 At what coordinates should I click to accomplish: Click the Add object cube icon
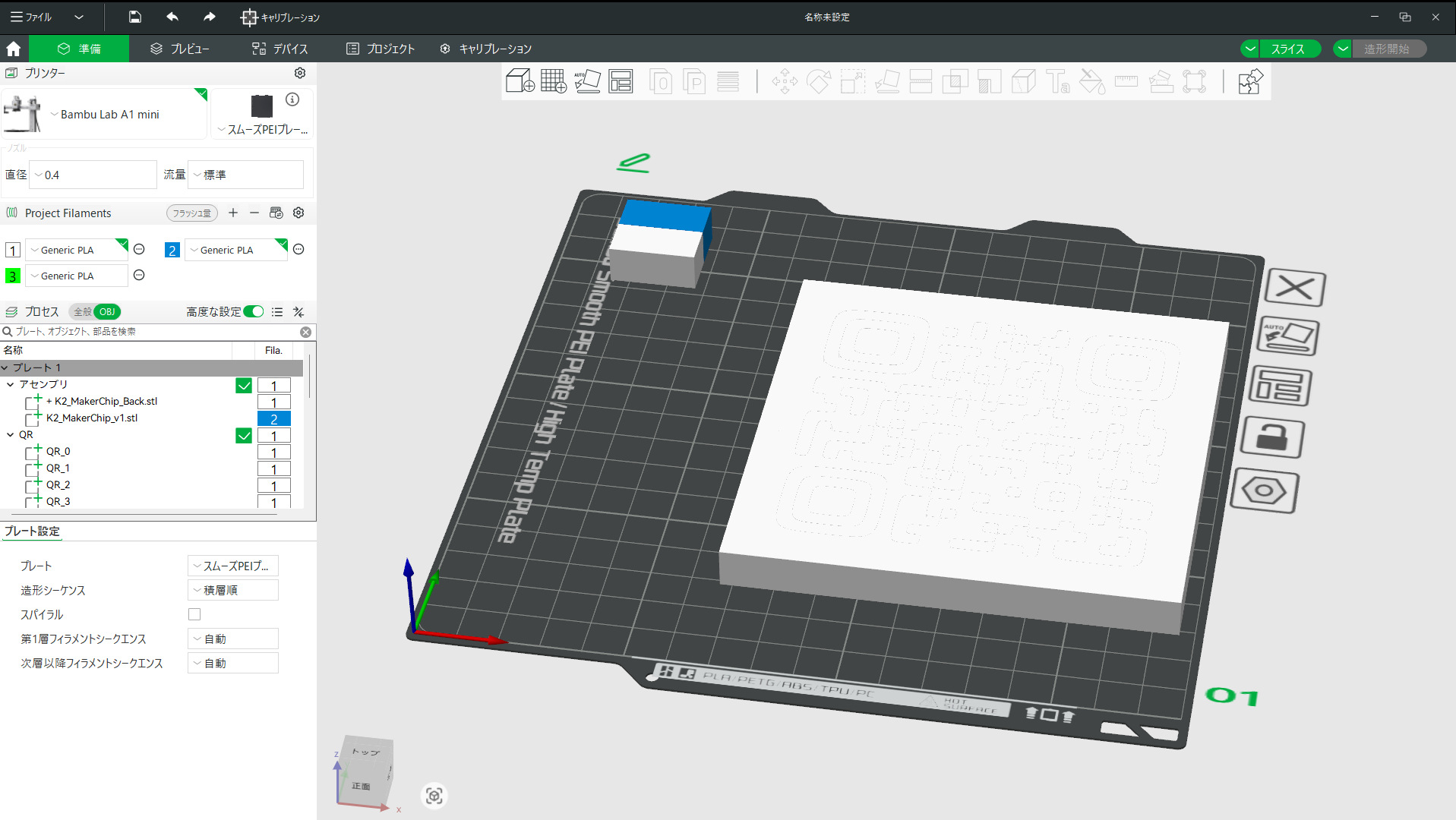pos(520,81)
